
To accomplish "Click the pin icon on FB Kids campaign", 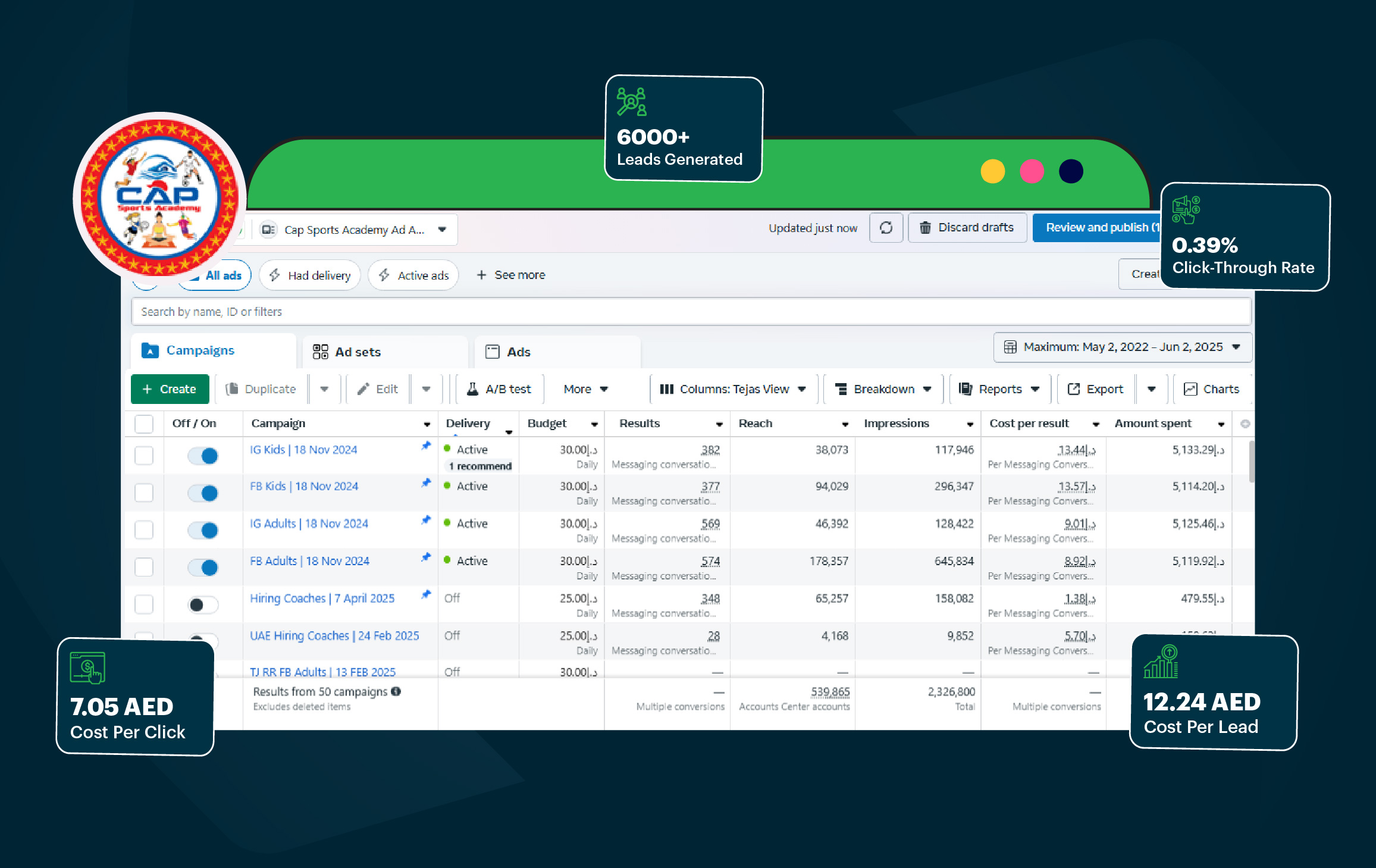I will click(425, 482).
